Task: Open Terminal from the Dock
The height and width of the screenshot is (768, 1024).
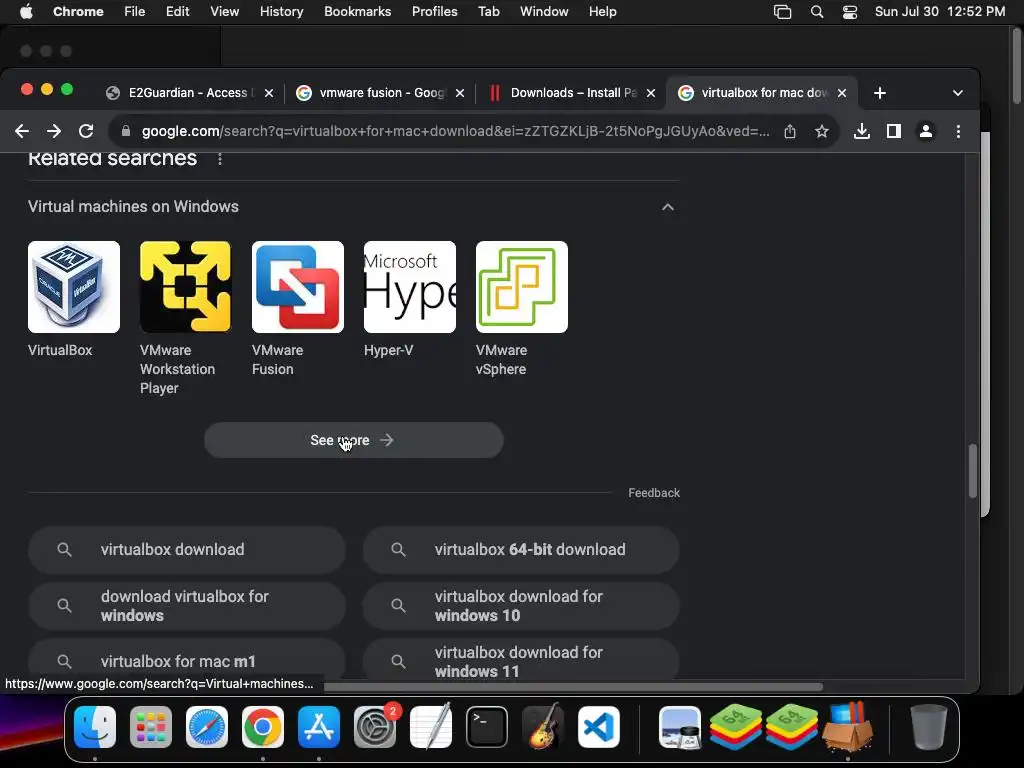Action: [487, 727]
